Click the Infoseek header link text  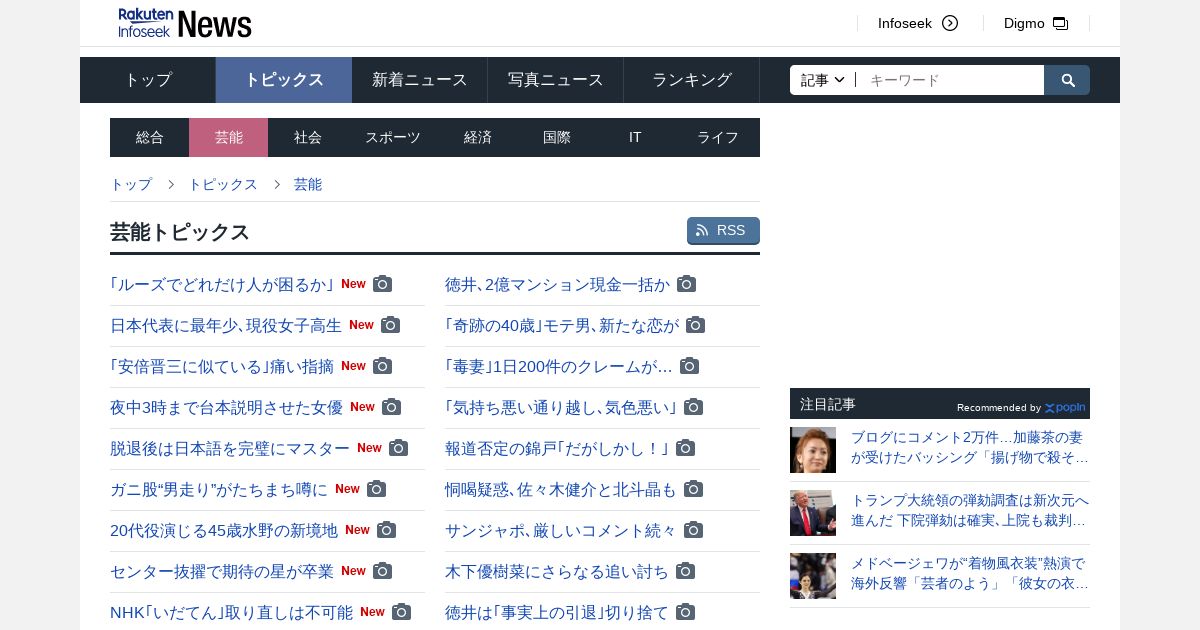point(905,23)
